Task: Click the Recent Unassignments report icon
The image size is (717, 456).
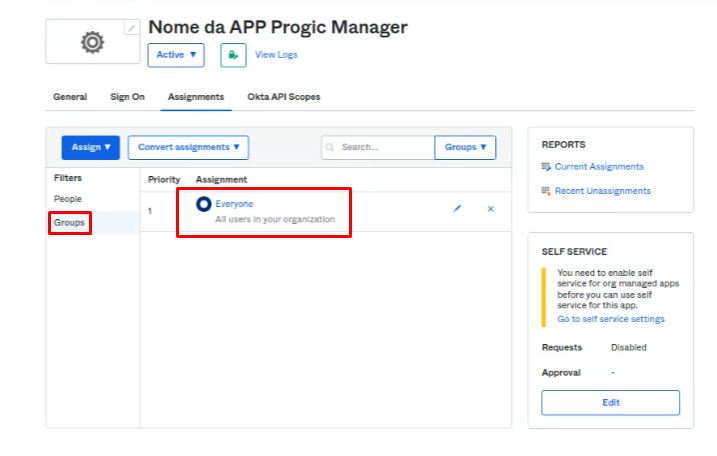Action: (546, 191)
